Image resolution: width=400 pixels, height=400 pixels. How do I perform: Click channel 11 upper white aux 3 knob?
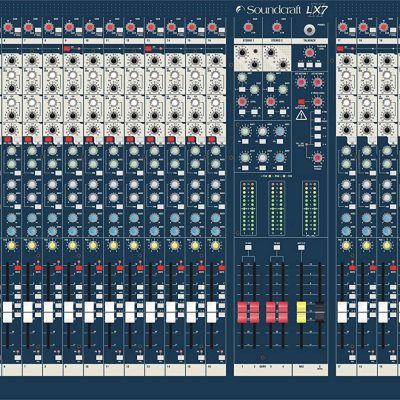coord(113,184)
